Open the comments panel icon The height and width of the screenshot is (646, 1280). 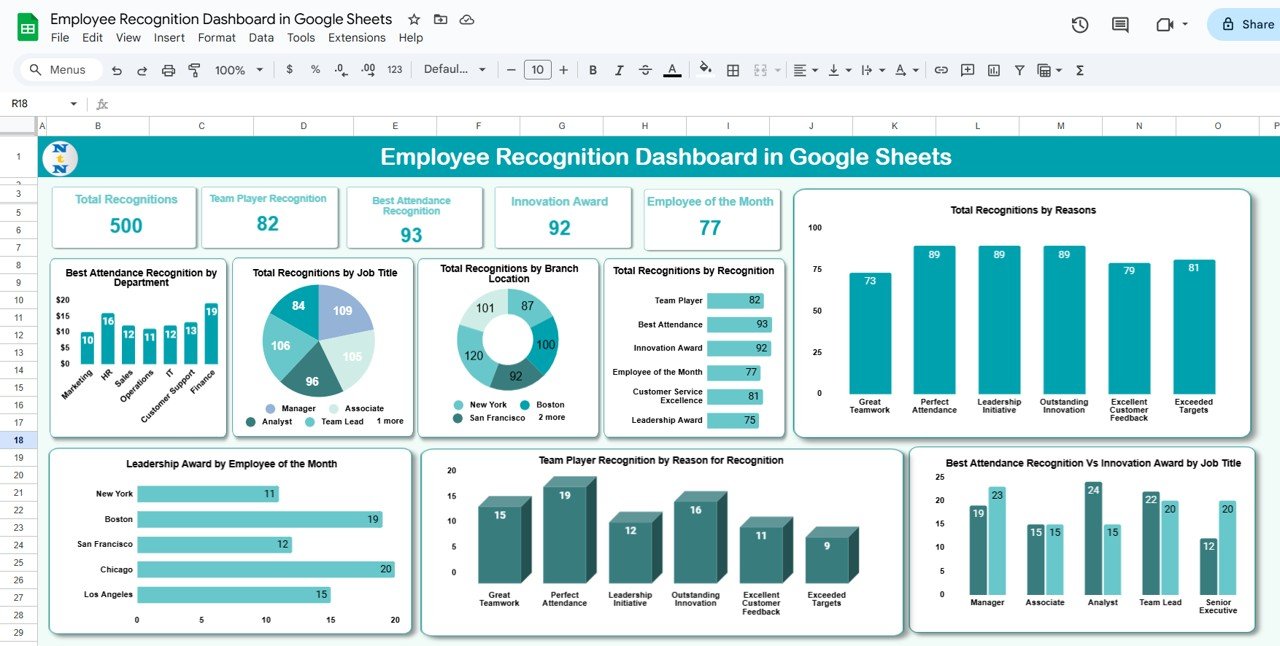[x=1120, y=25]
